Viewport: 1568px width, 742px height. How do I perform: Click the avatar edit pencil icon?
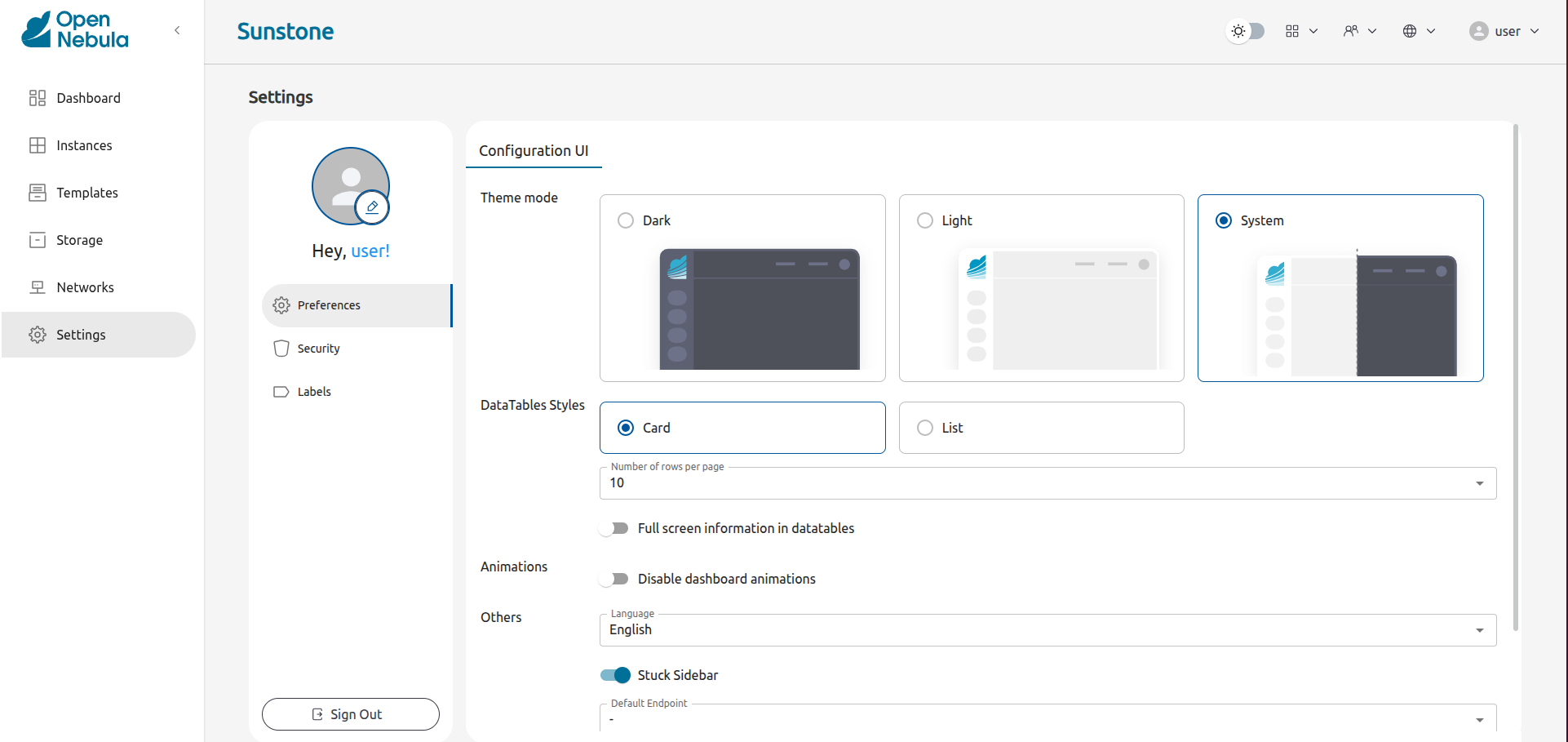coord(372,207)
